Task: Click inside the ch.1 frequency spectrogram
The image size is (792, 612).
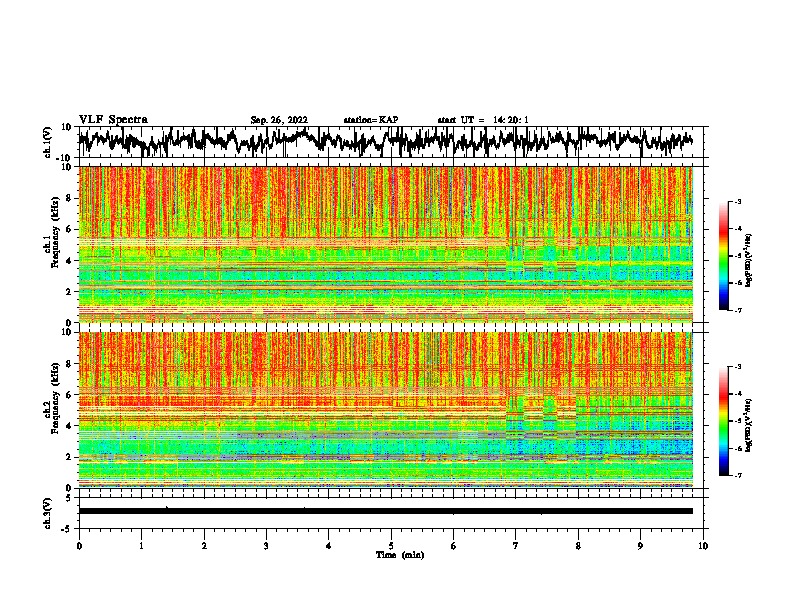Action: pos(386,244)
